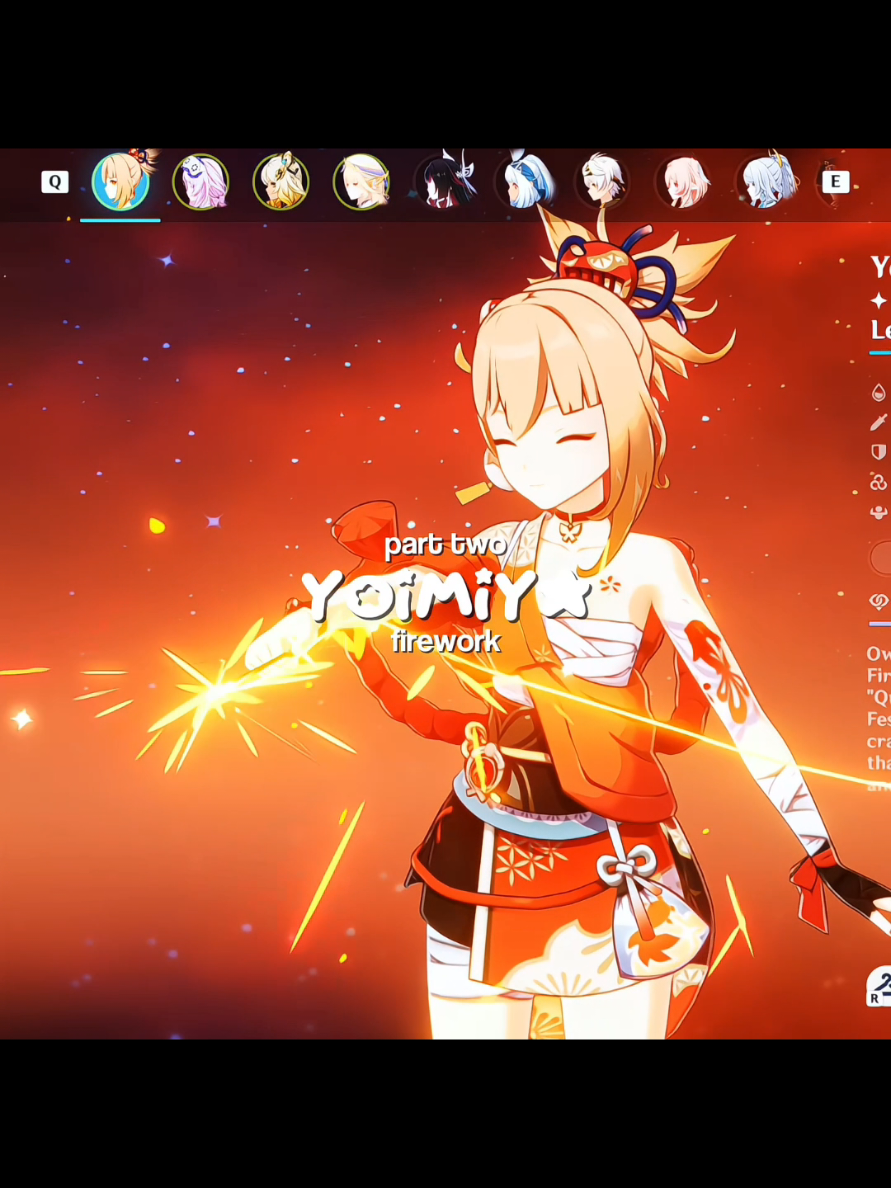Select the pale pink short-haired avatar
The image size is (891, 1188).
click(x=684, y=182)
